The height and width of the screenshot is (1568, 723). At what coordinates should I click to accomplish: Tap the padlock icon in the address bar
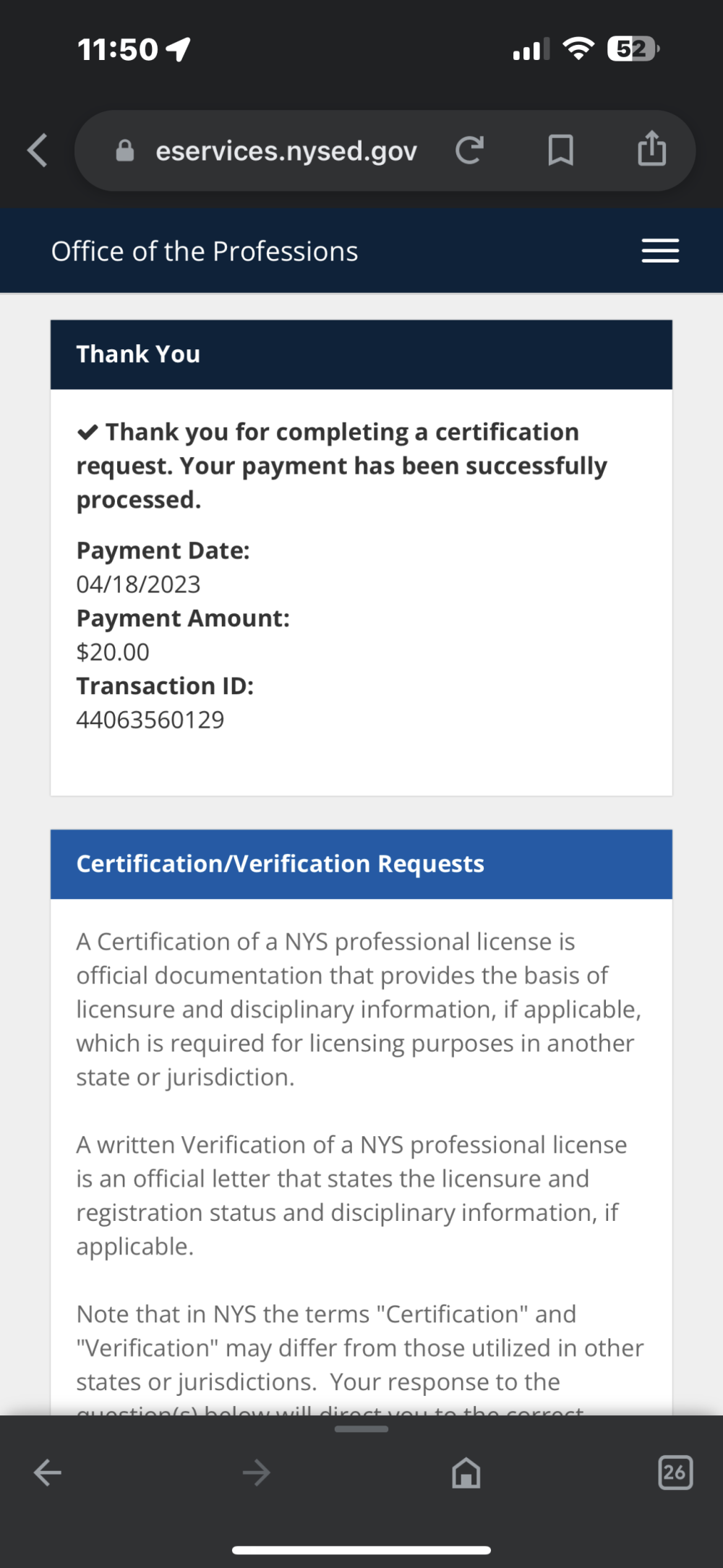[125, 150]
